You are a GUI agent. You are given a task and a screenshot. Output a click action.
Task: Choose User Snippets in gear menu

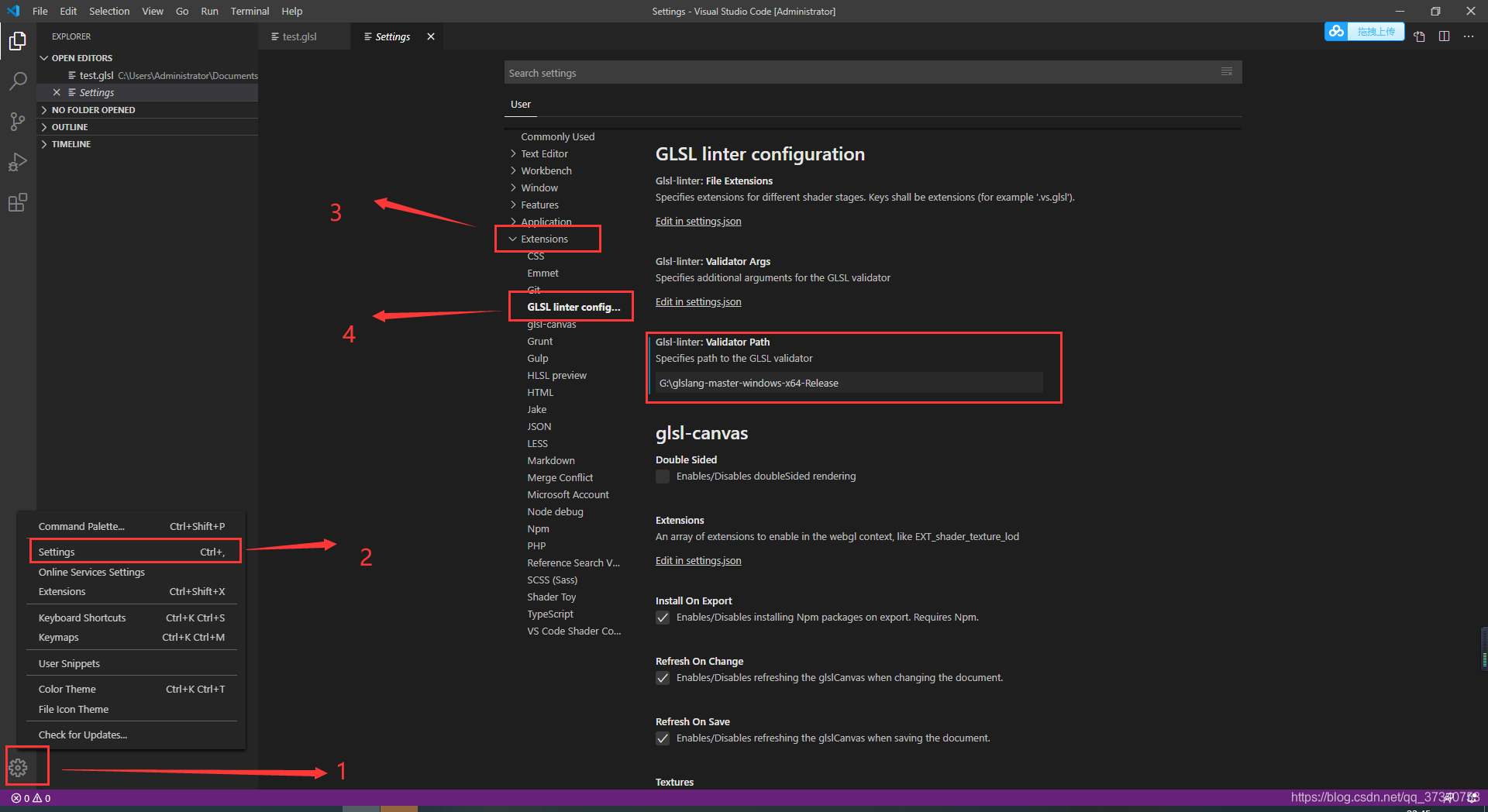tap(132, 663)
